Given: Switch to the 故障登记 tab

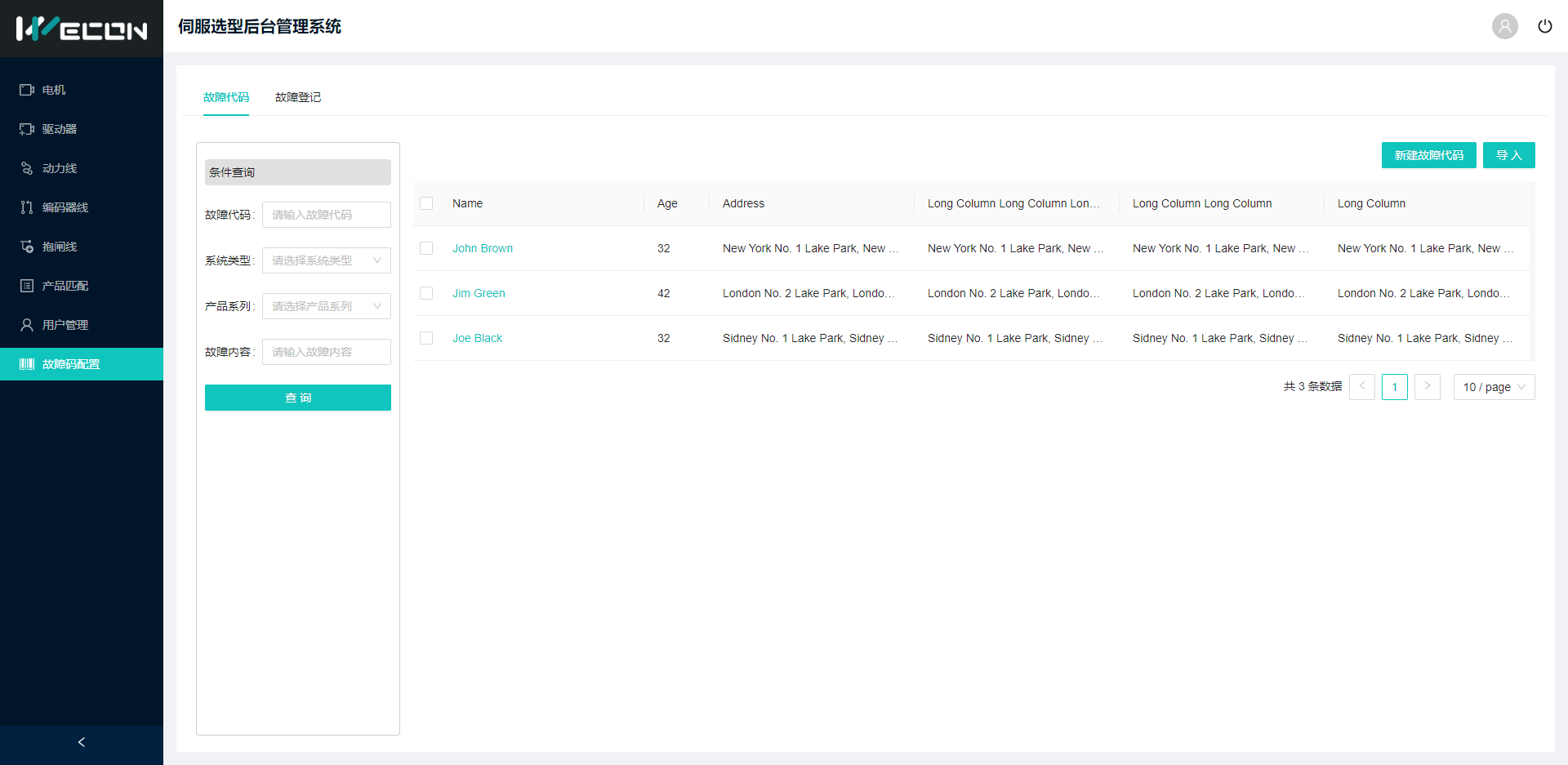Looking at the screenshot, I should point(298,97).
